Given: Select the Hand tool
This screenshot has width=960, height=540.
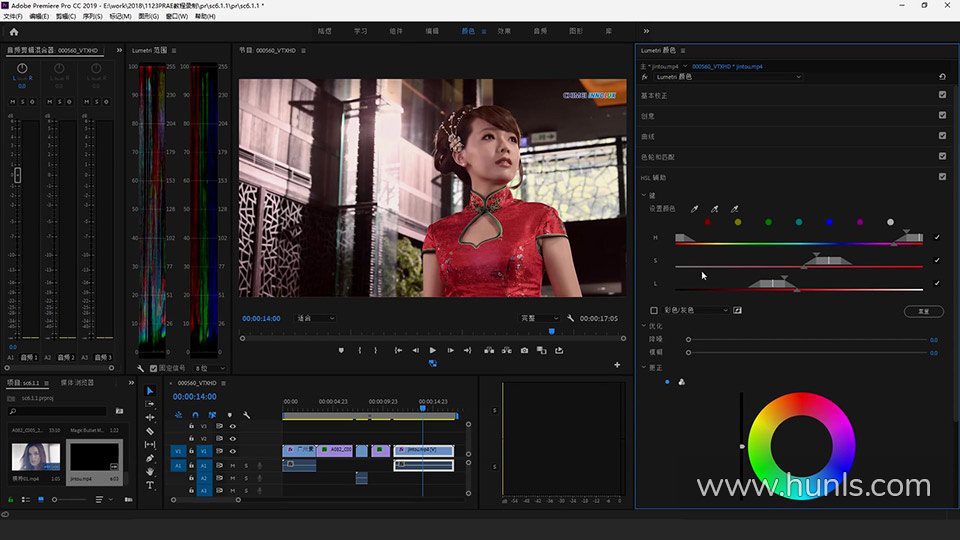Looking at the screenshot, I should 150,471.
